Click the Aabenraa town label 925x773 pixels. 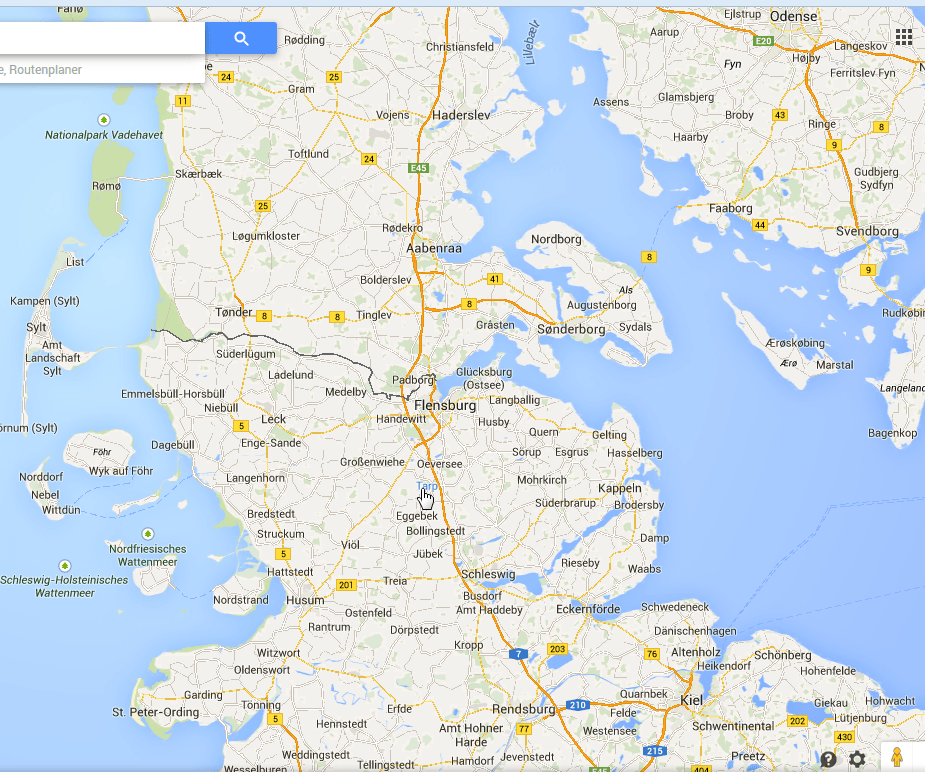click(x=434, y=248)
